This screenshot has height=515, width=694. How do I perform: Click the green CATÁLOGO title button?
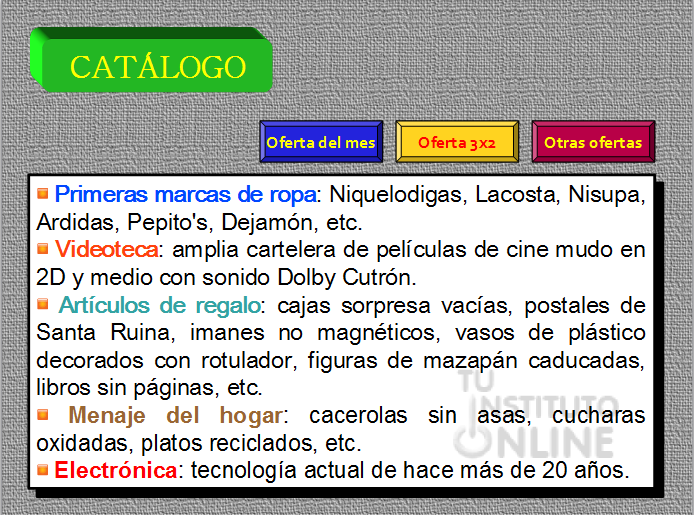pyautogui.click(x=151, y=60)
